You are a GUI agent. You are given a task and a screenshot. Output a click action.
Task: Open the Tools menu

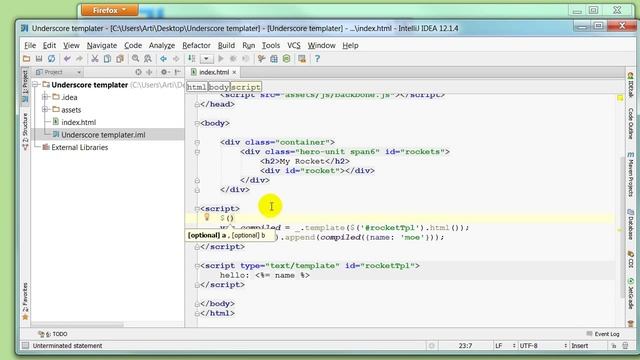271,45
